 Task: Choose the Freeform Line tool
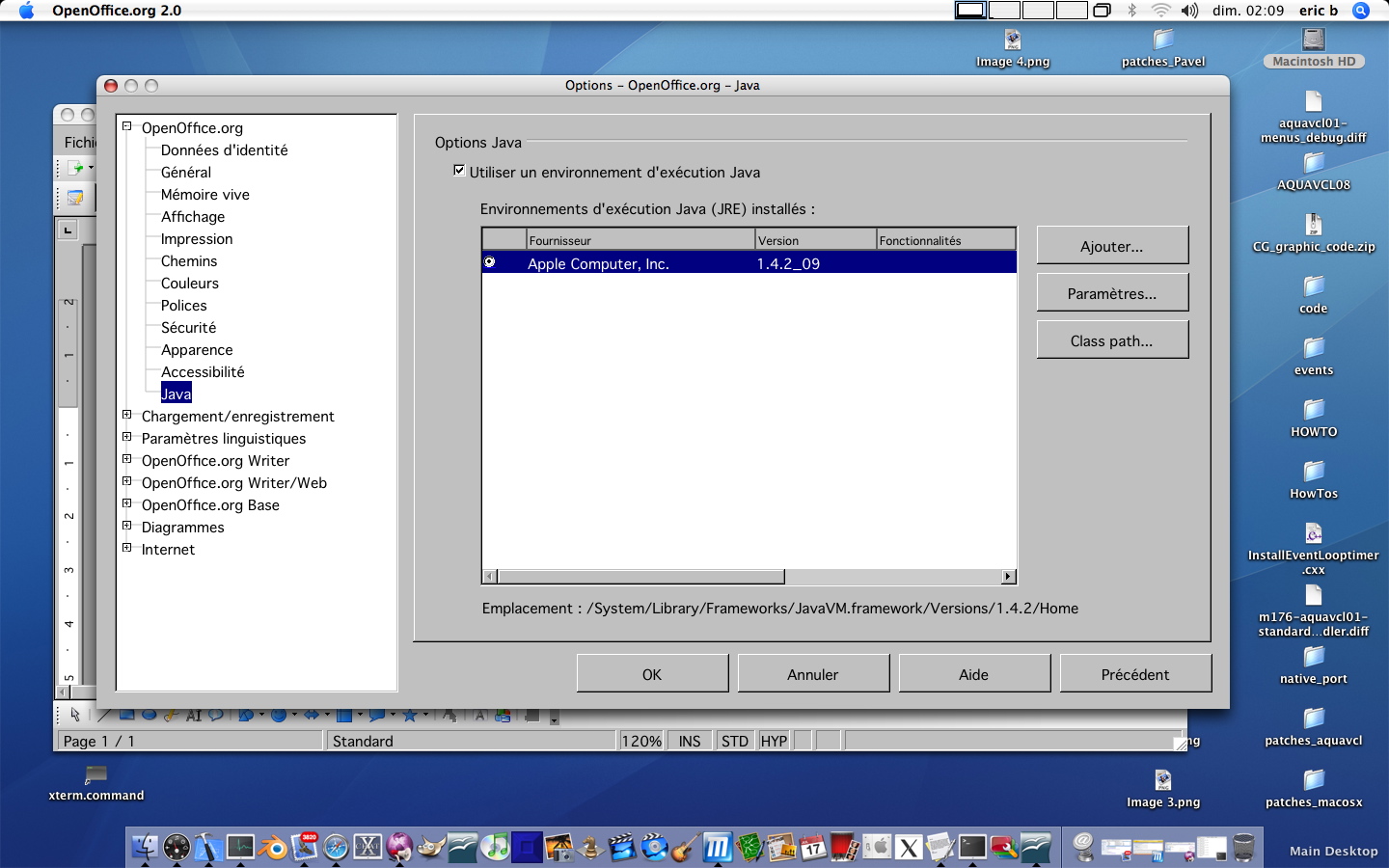point(172,715)
